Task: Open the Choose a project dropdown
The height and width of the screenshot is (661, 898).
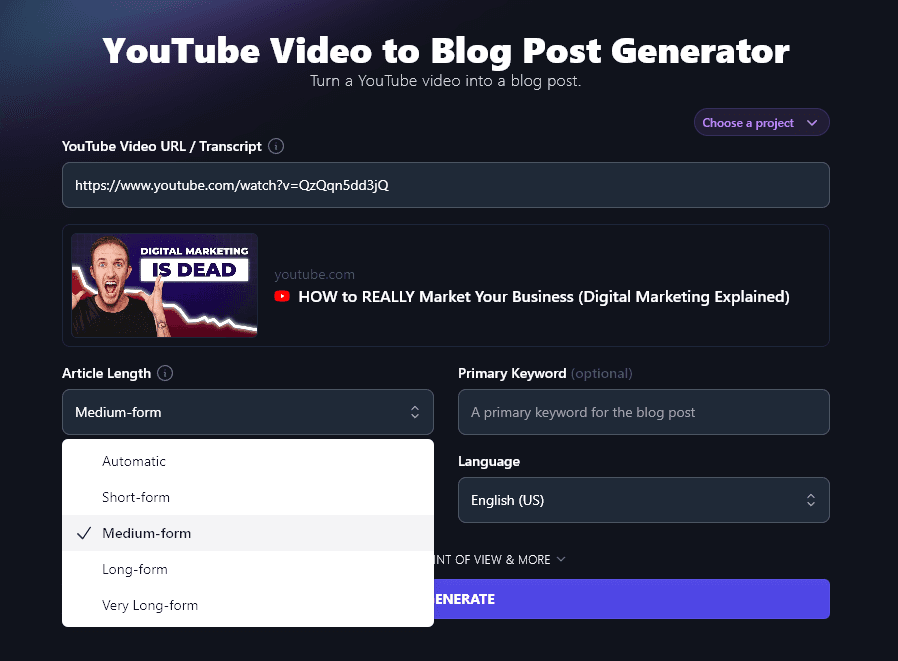Action: point(760,123)
